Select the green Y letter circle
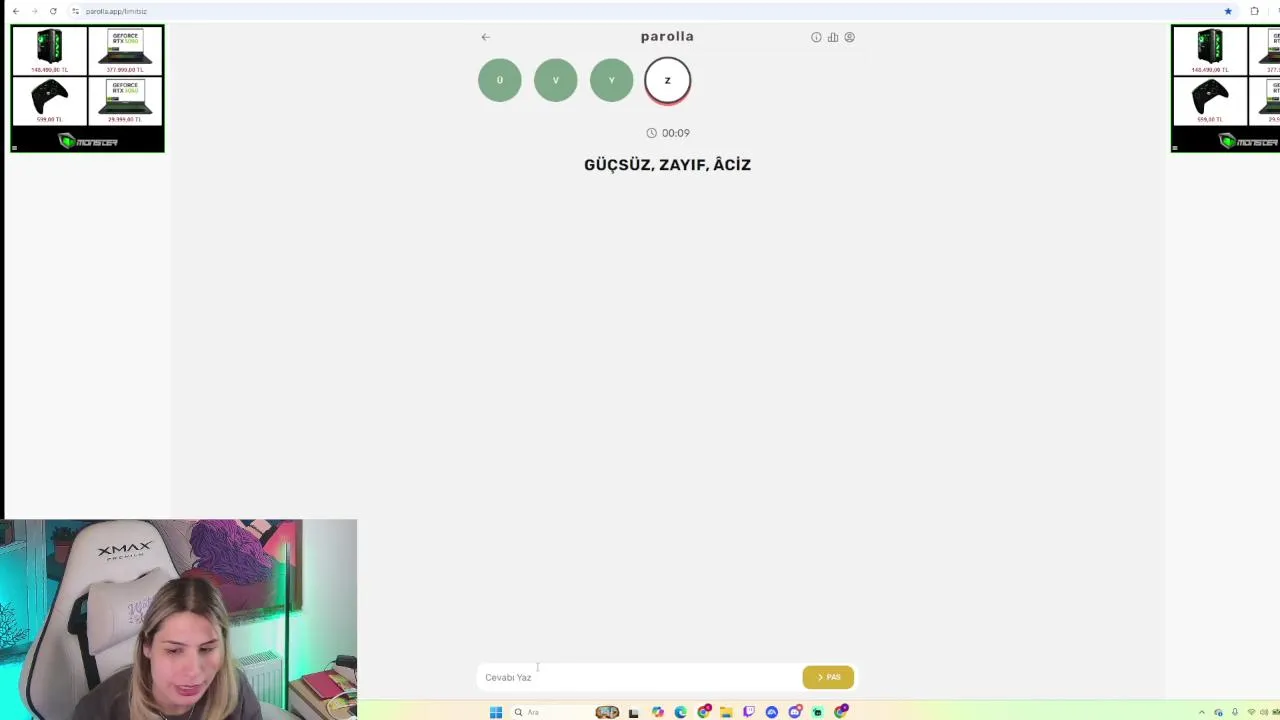The image size is (1280, 720). pos(612,80)
